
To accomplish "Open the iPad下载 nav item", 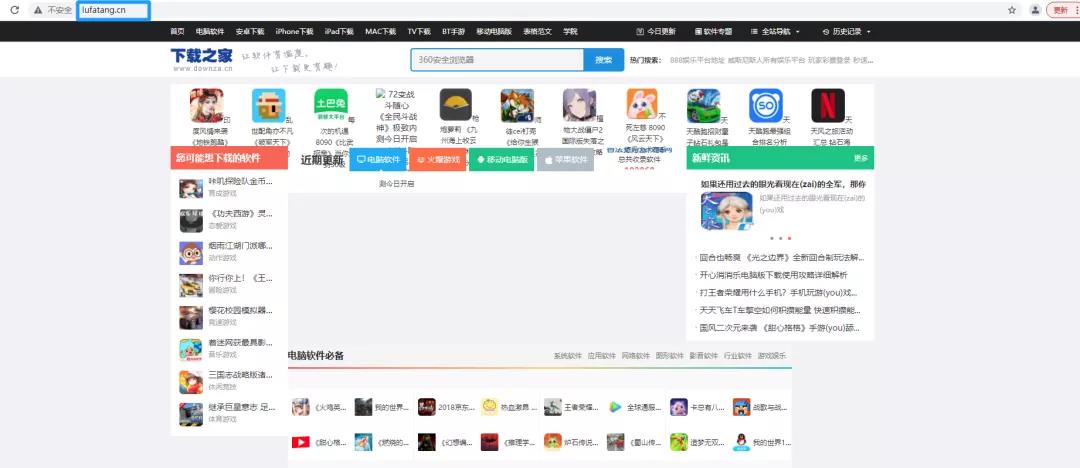I will tap(339, 32).
